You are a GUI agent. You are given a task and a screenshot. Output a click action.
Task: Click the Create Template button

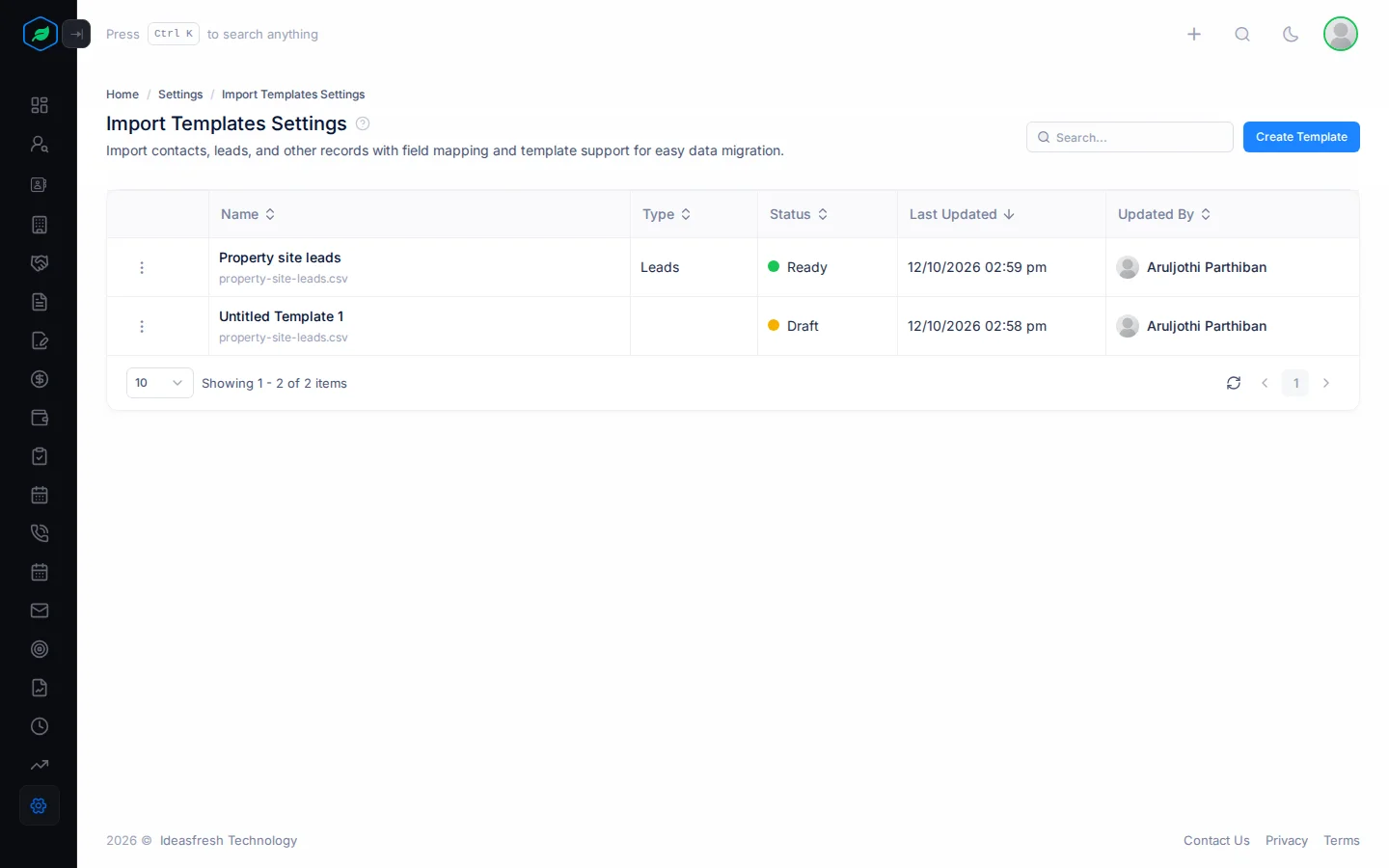point(1301,137)
